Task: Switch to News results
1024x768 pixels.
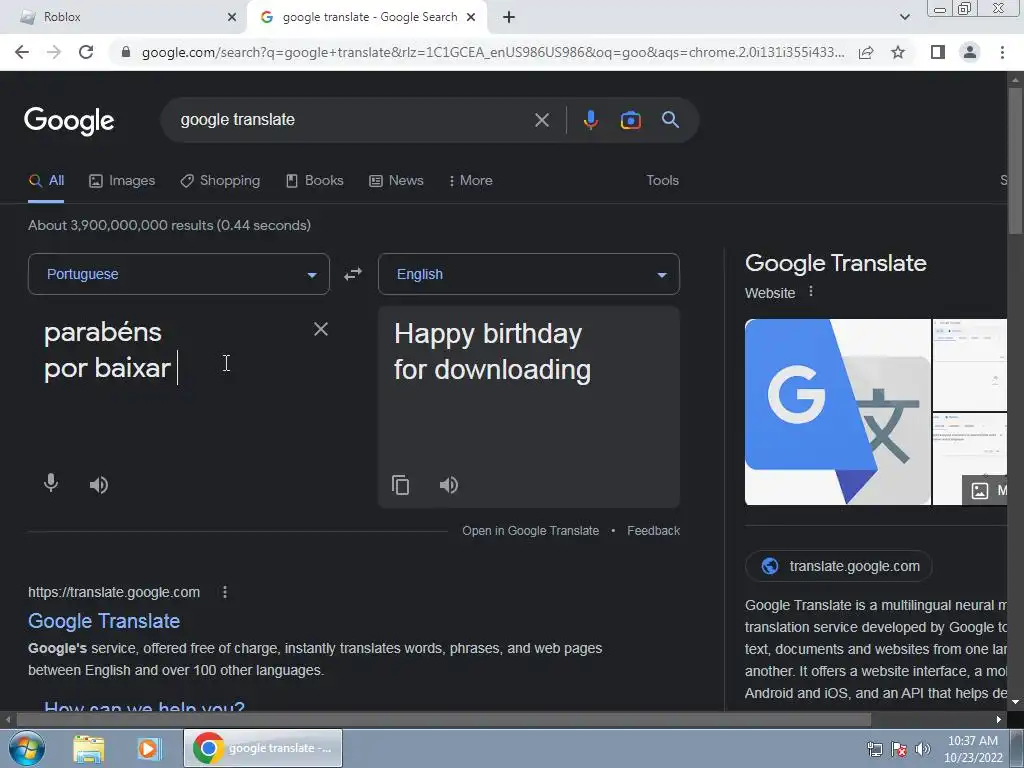Action: click(396, 181)
